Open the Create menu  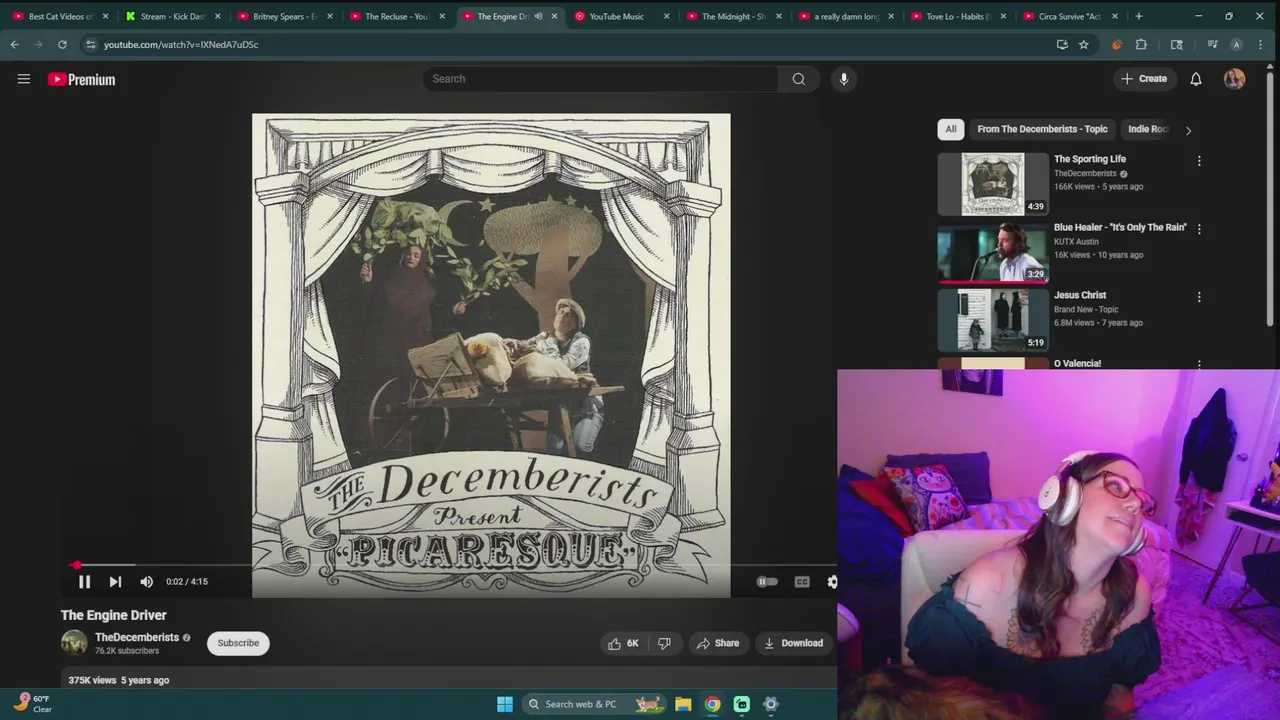pos(1144,79)
